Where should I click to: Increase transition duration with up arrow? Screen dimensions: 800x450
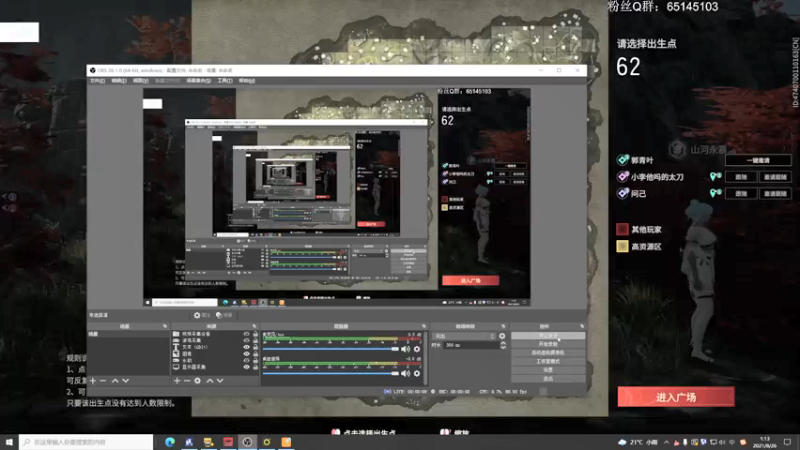(503, 343)
